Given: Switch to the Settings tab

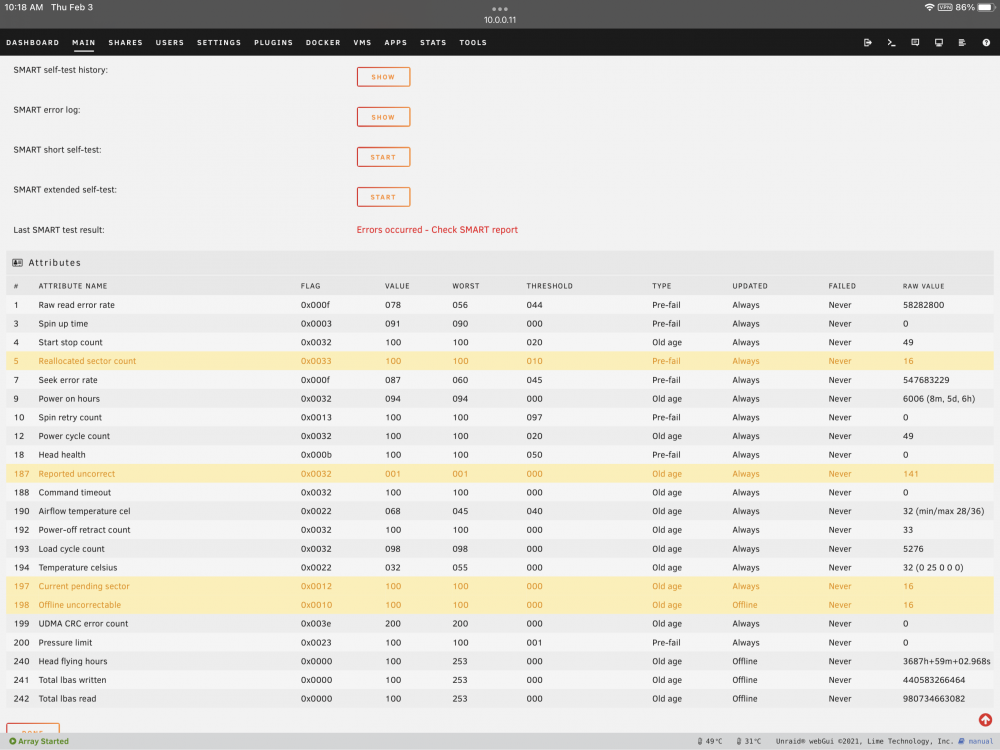Looking at the screenshot, I should [x=219, y=43].
